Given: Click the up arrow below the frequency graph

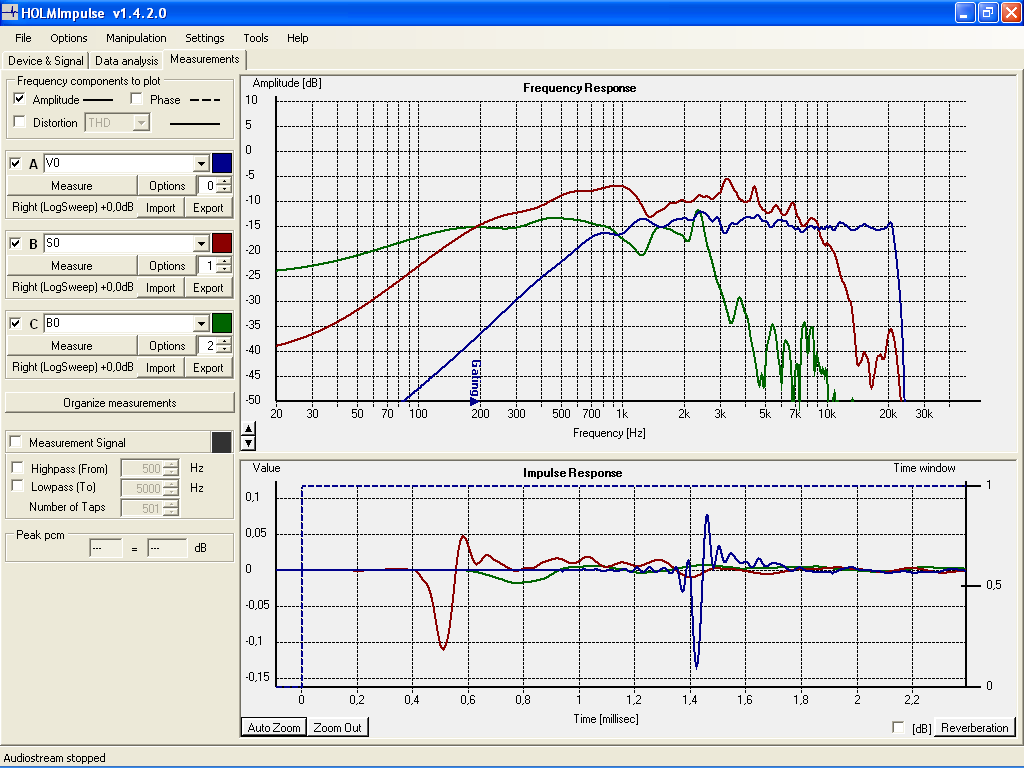Looking at the screenshot, I should (248, 429).
